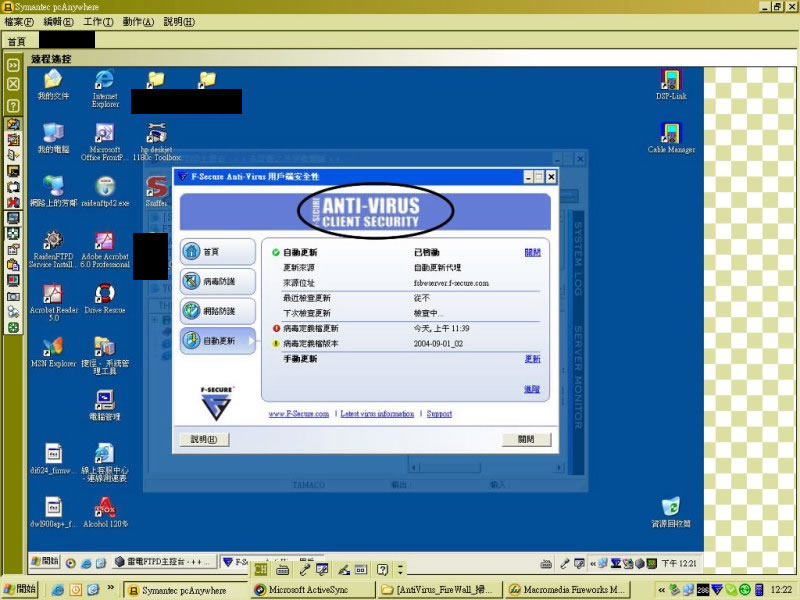The width and height of the screenshot is (800, 600).
Task: Open the 檔案(F) menu
Action: pyautogui.click(x=19, y=22)
